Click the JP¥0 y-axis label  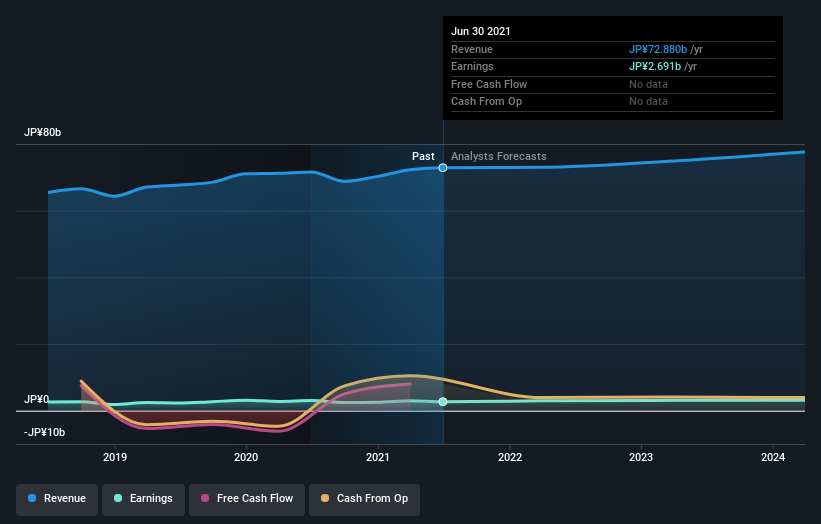(x=36, y=399)
